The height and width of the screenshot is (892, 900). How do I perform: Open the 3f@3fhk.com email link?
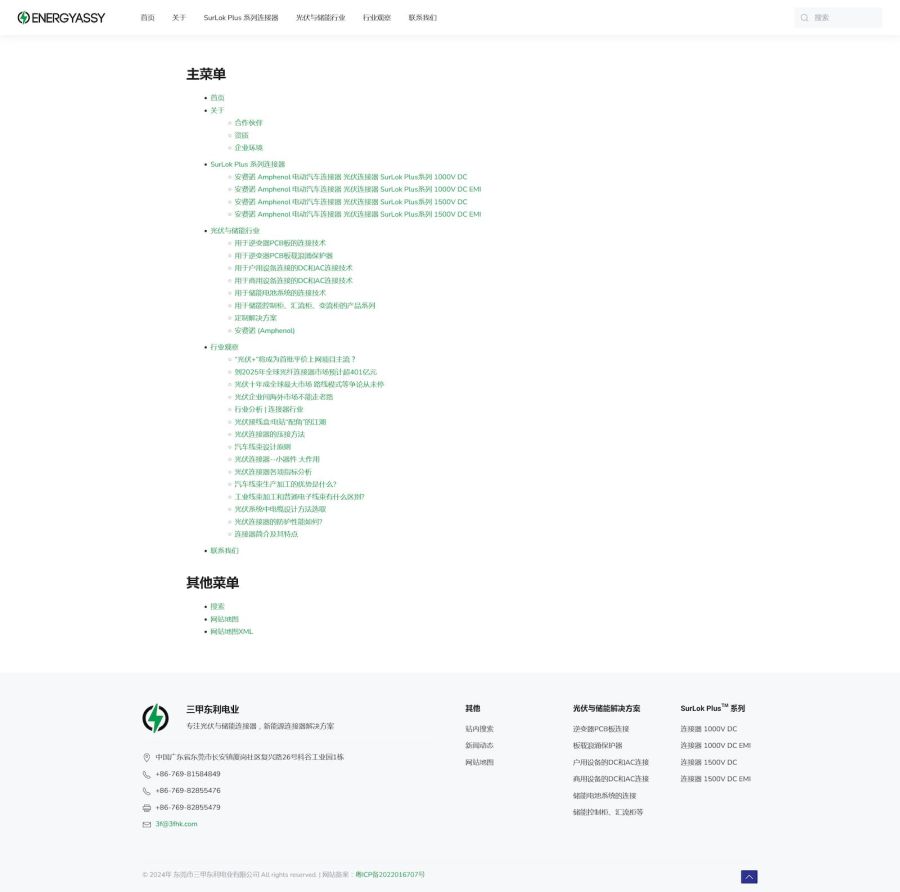click(x=176, y=824)
